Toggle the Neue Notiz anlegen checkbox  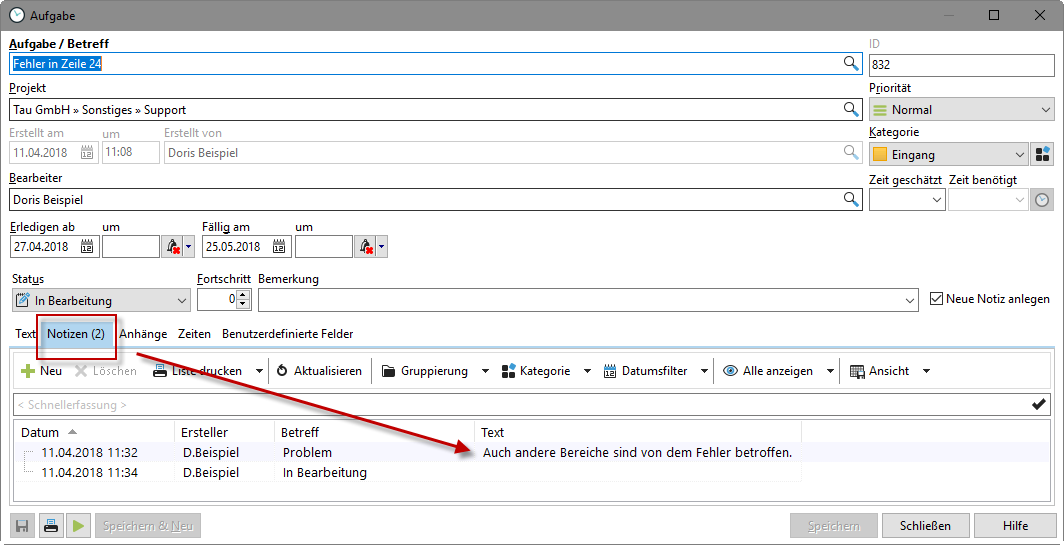[937, 299]
